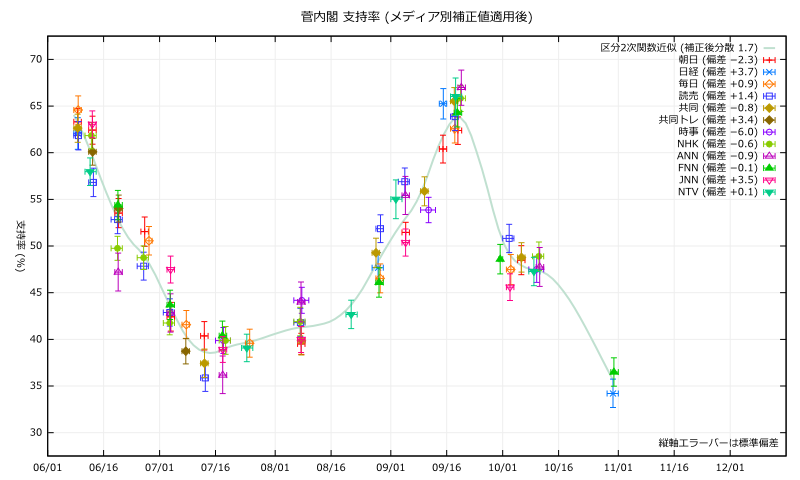Image resolution: width=800 pixels, height=480 pixels.
Task: Click the NTV teal legend marker
Action: [770, 192]
